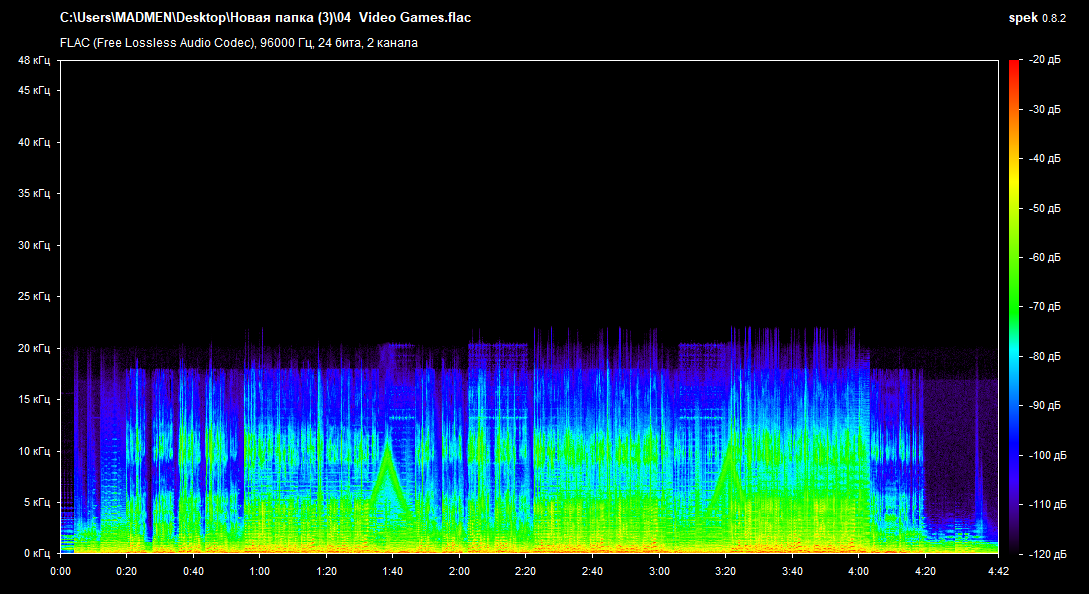Select the 0:00 start time label
The height and width of the screenshot is (594, 1089).
pos(60,571)
